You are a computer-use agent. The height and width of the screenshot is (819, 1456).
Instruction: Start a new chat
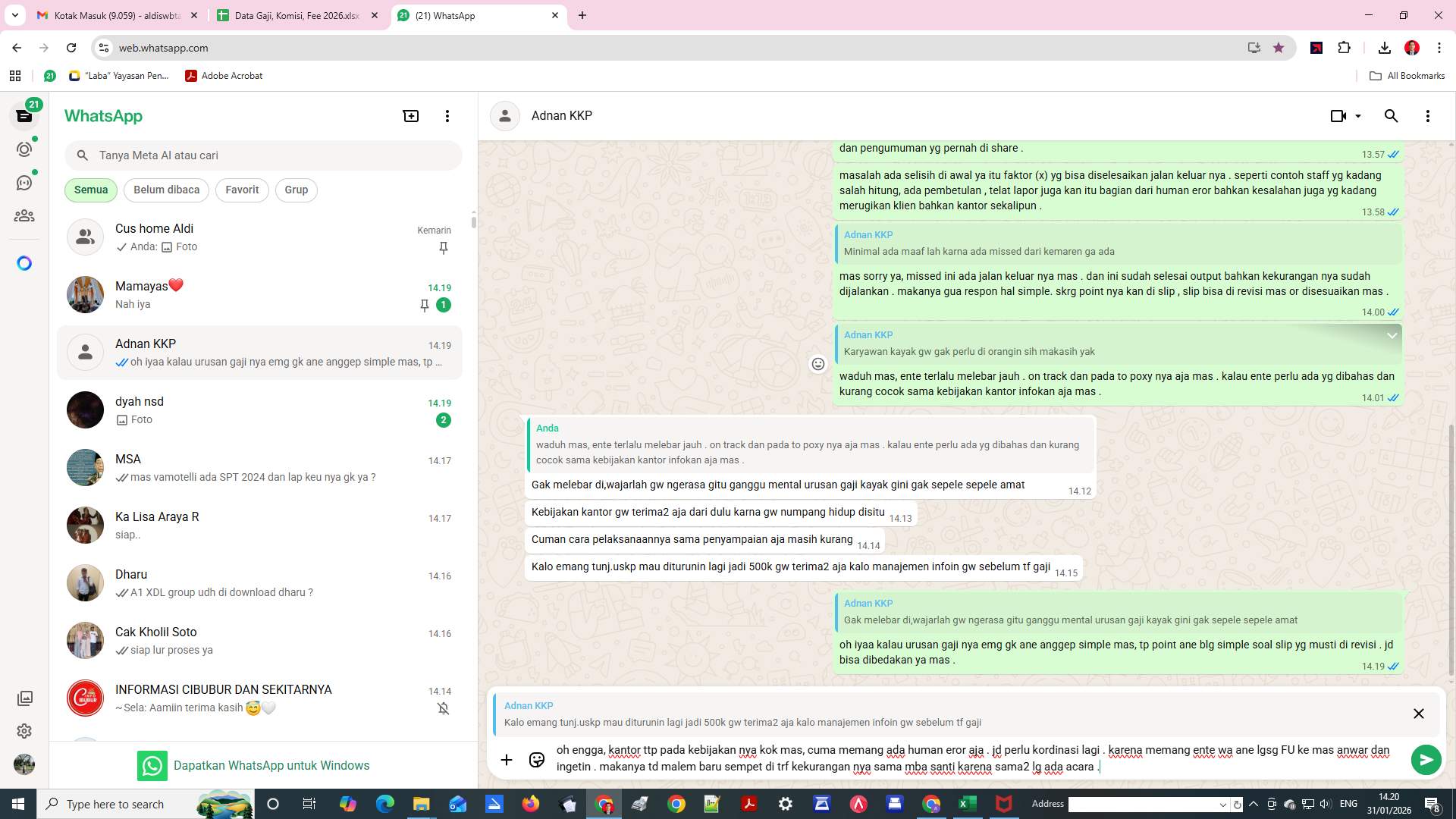[410, 115]
